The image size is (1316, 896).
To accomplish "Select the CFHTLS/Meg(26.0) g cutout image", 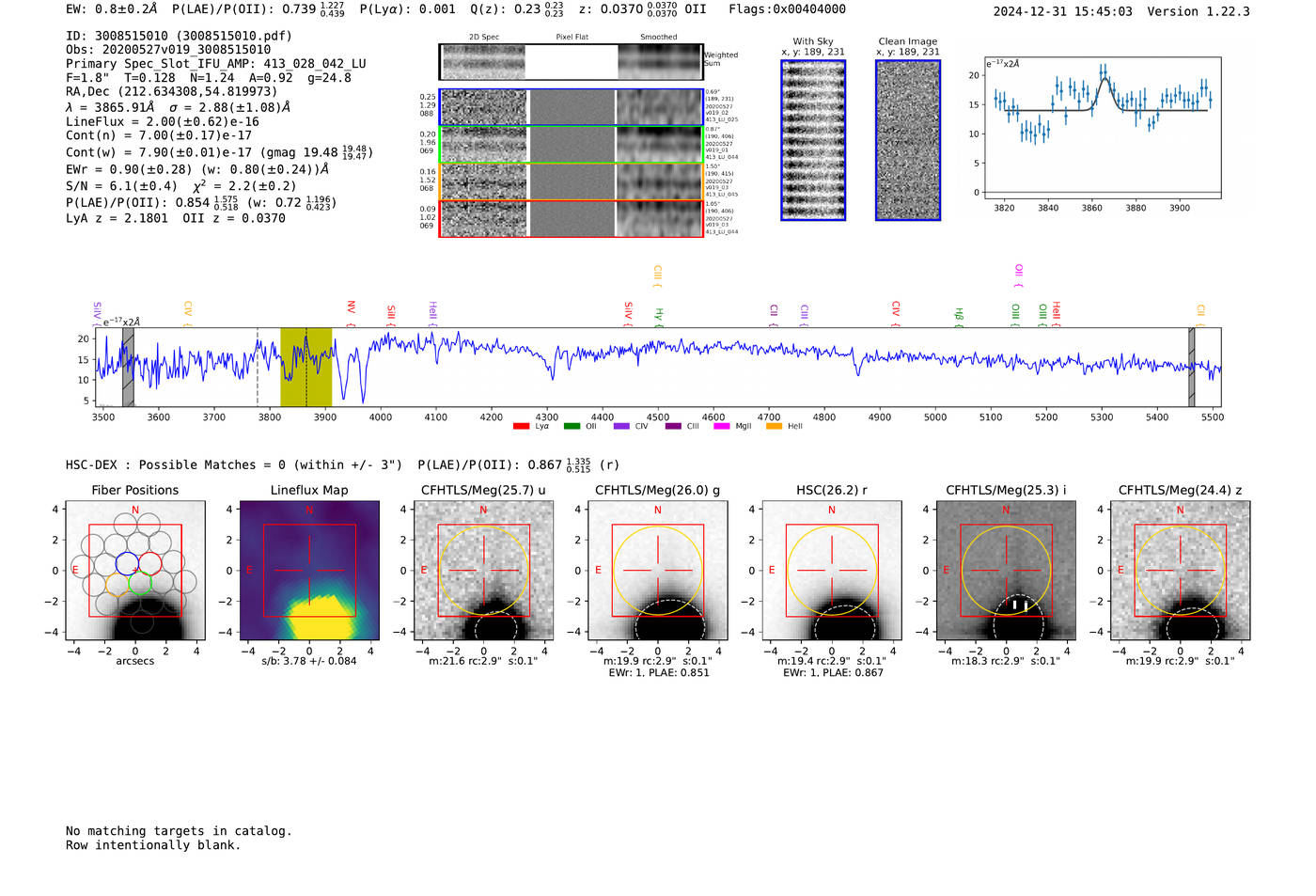I will coord(658,571).
